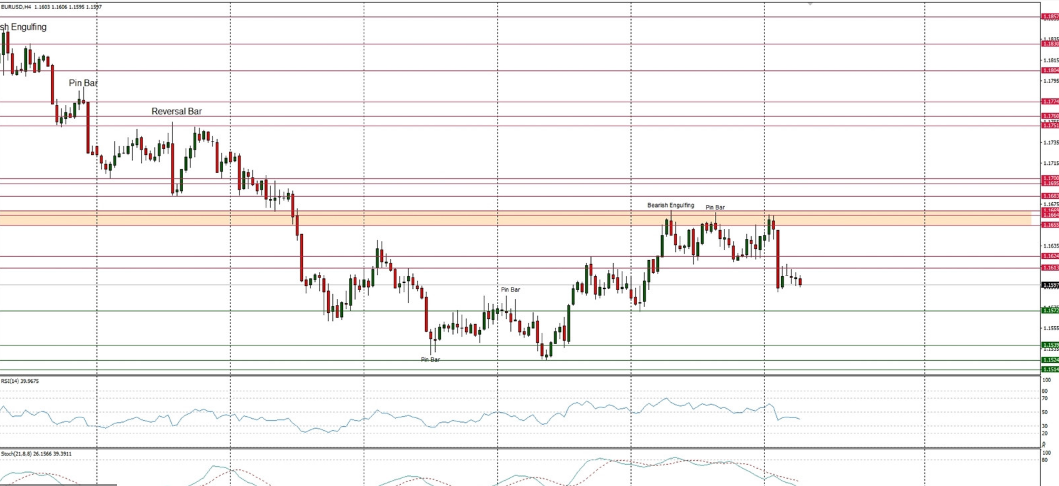Screen dimensions: 1059x486
Task: Click the EURUSD,H4 symbol title label
Action: [x=17, y=6]
